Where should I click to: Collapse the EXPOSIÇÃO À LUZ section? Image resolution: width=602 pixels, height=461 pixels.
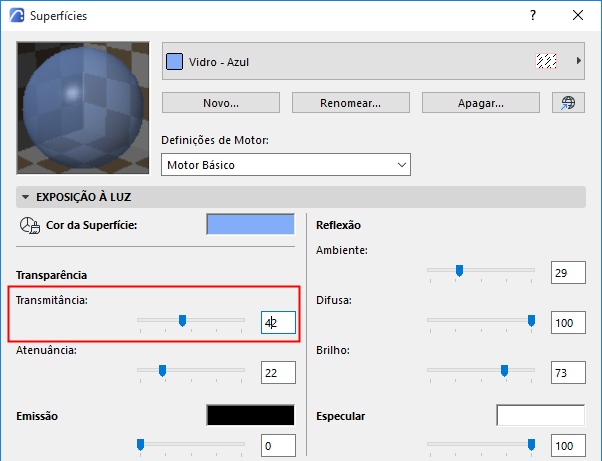point(26,197)
